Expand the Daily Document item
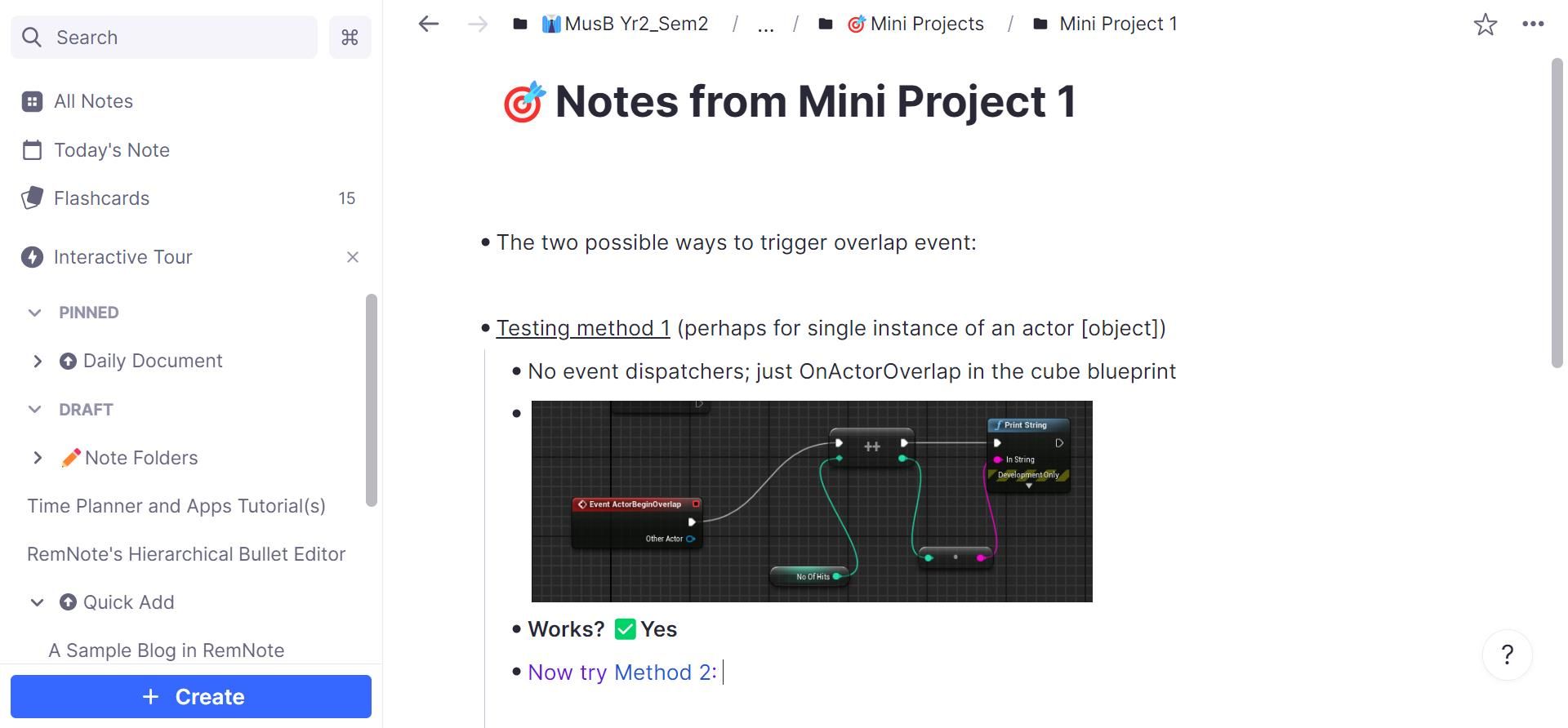Viewport: 1568px width, 728px height. pyautogui.click(x=38, y=360)
